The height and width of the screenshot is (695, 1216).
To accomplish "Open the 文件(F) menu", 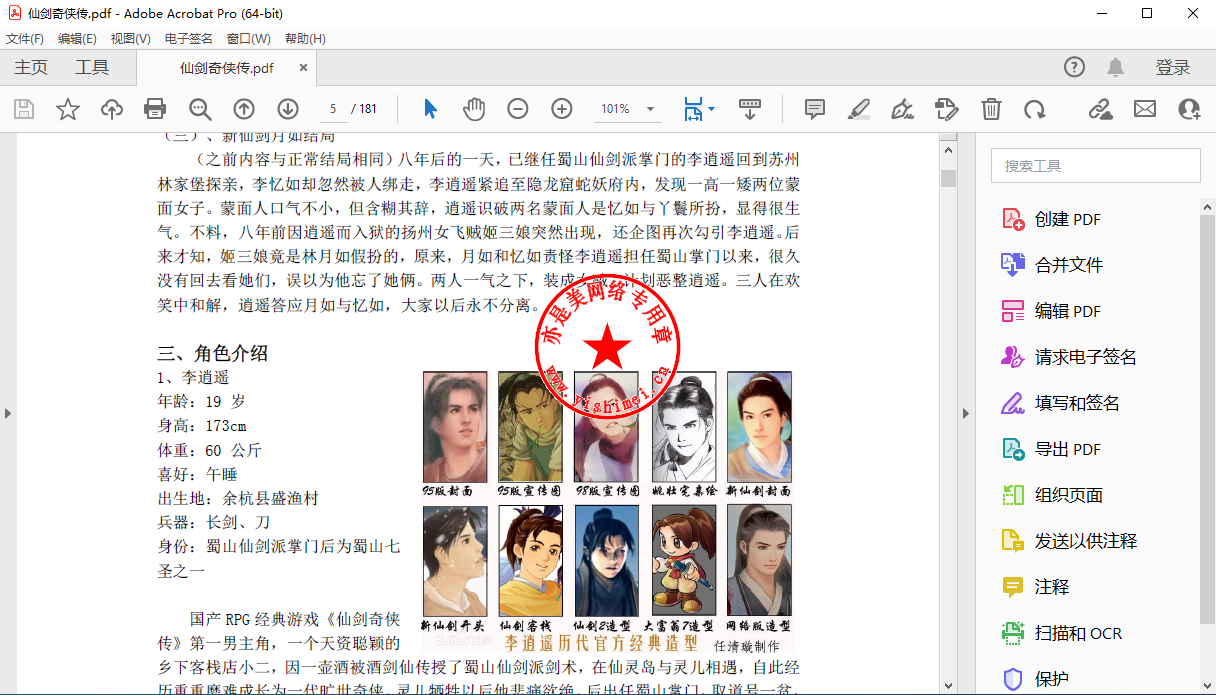I will [x=25, y=39].
